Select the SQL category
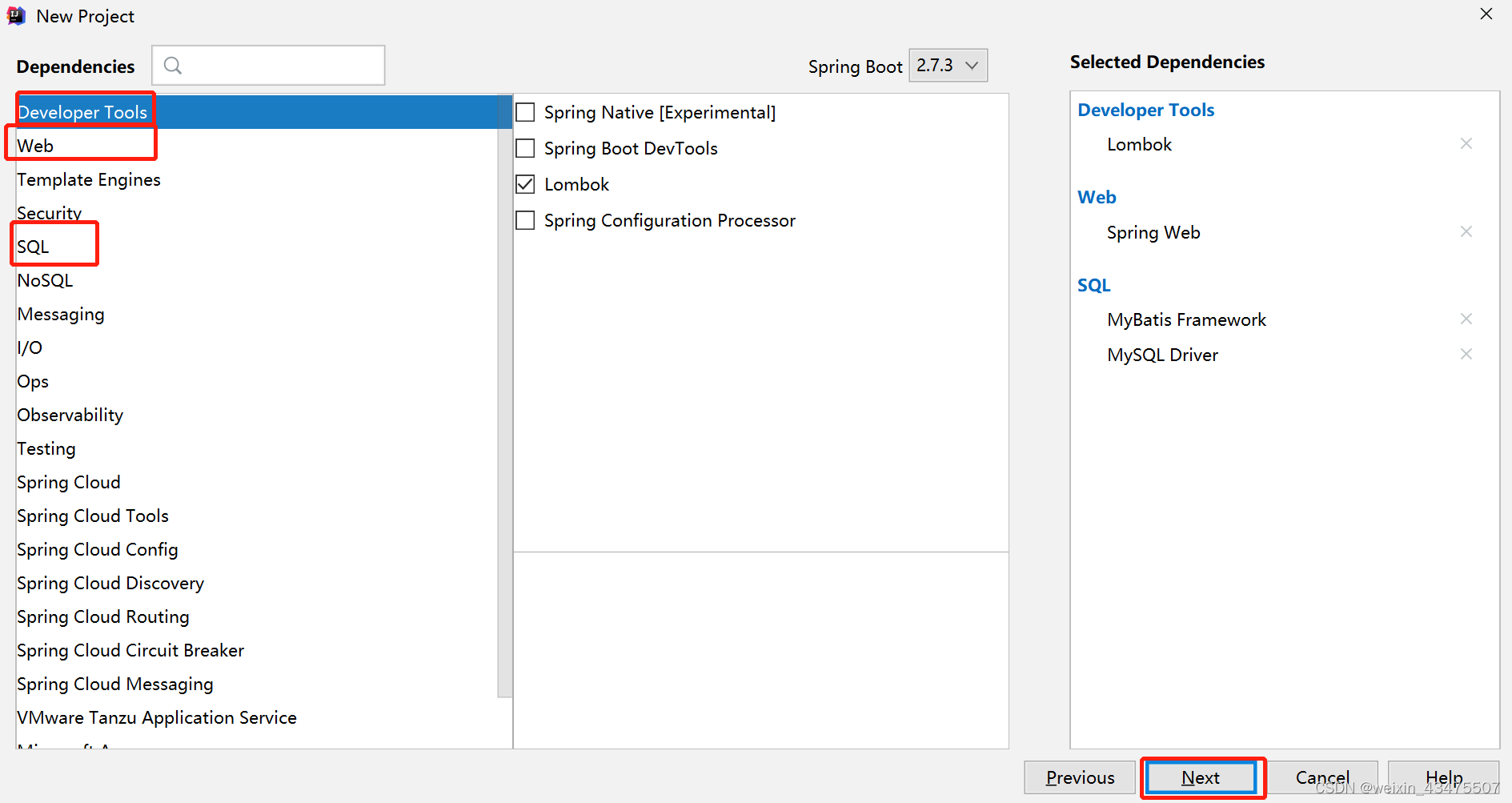This screenshot has height=803, width=1512. (x=256, y=247)
